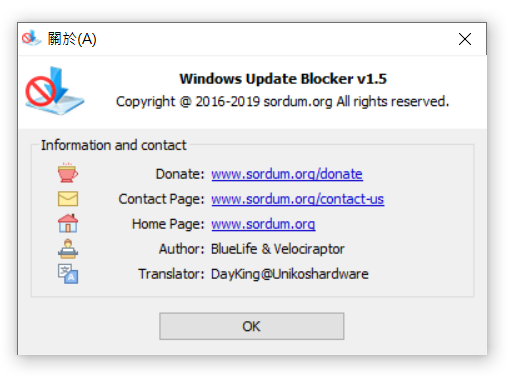This screenshot has height=381, width=510.
Task: Click the Donate label
Action: tap(180, 174)
